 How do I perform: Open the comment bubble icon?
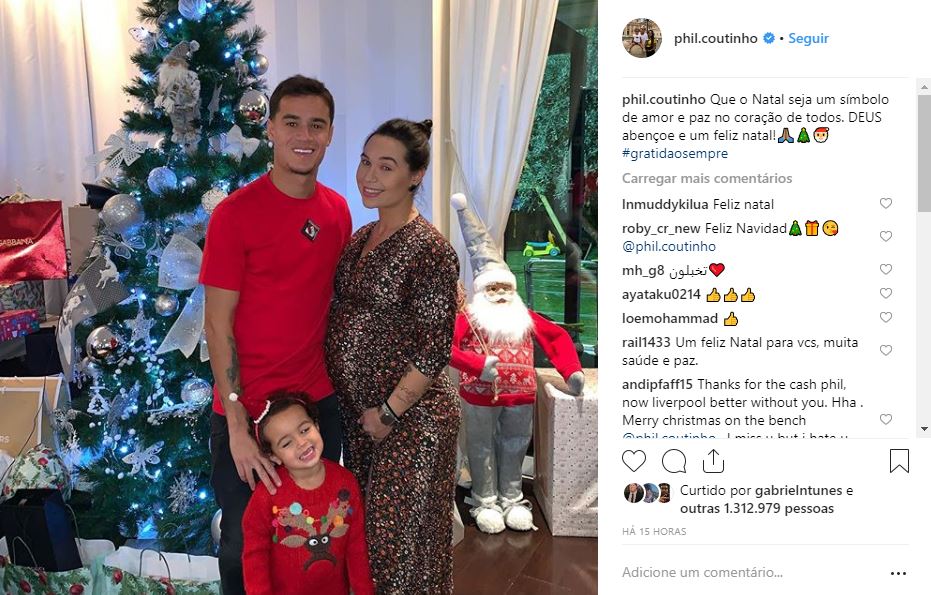pos(674,461)
